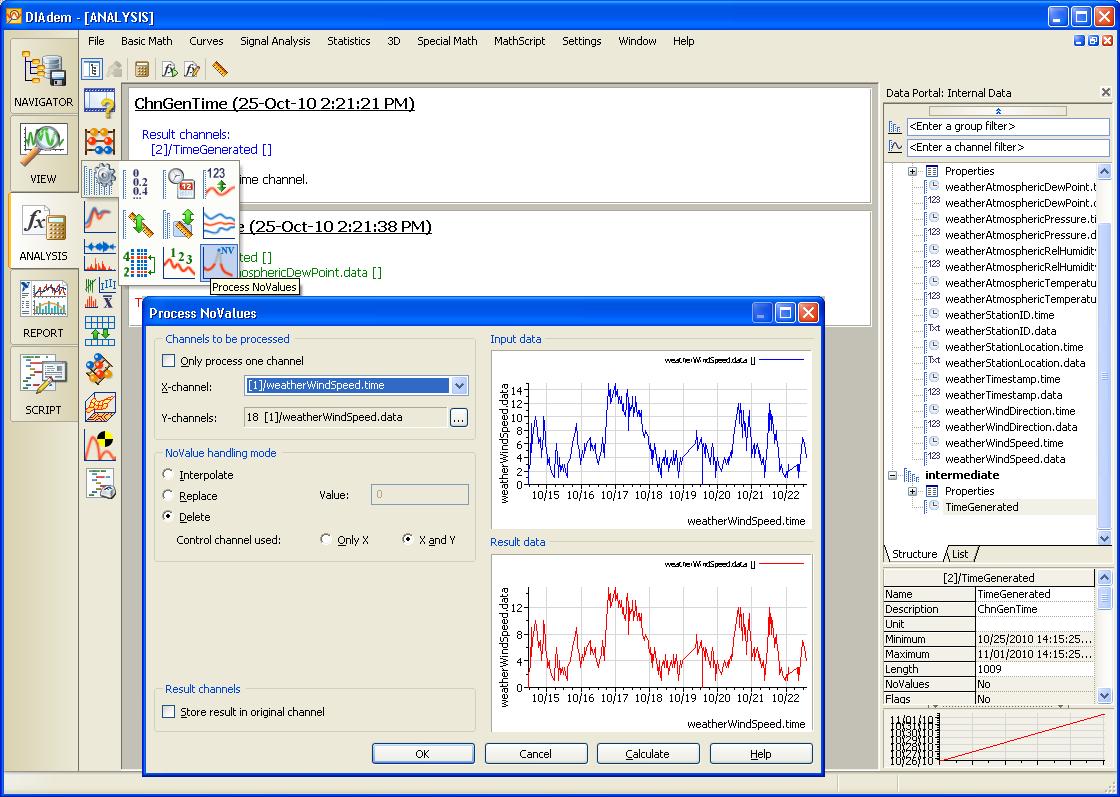Click down arrow of channel tree scrollbar
1120x797 pixels.
point(1104,538)
